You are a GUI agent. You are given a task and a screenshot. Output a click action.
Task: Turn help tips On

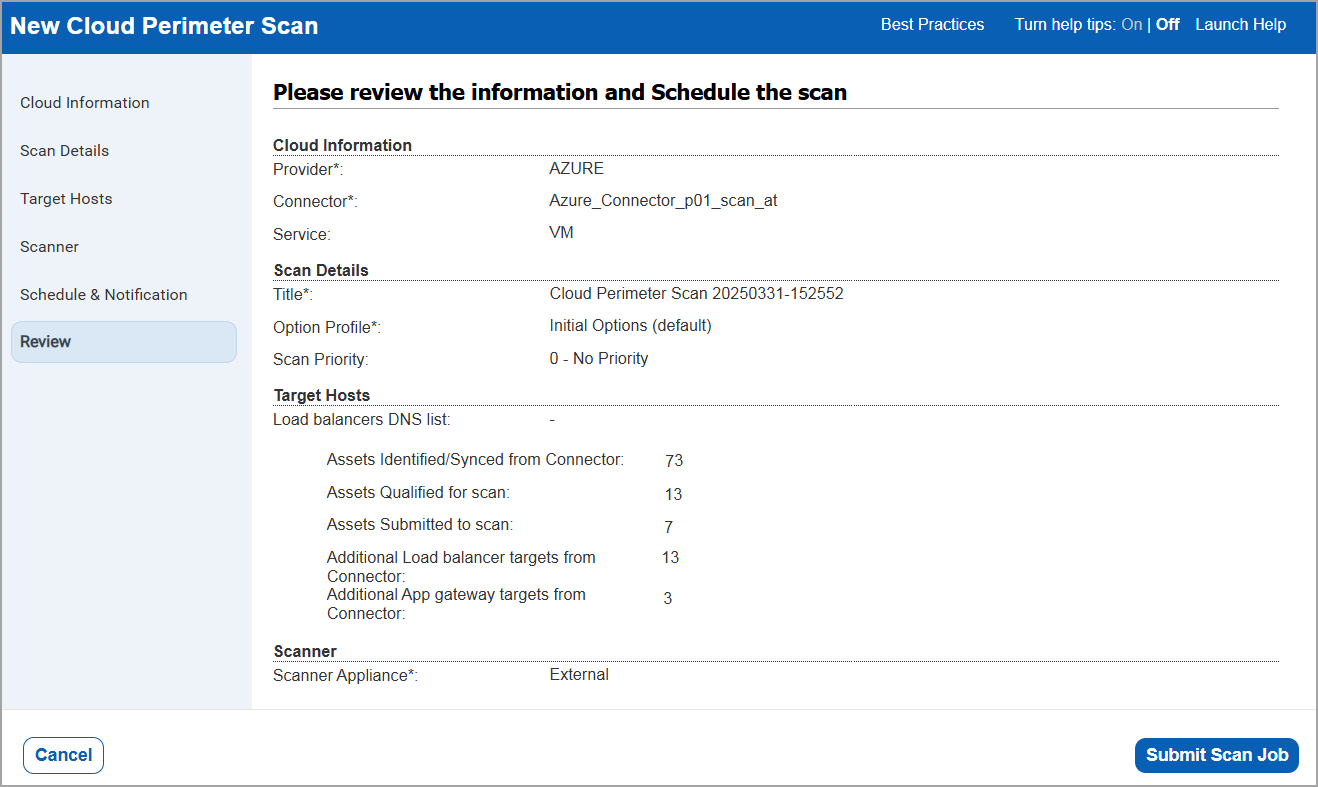coord(1131,24)
